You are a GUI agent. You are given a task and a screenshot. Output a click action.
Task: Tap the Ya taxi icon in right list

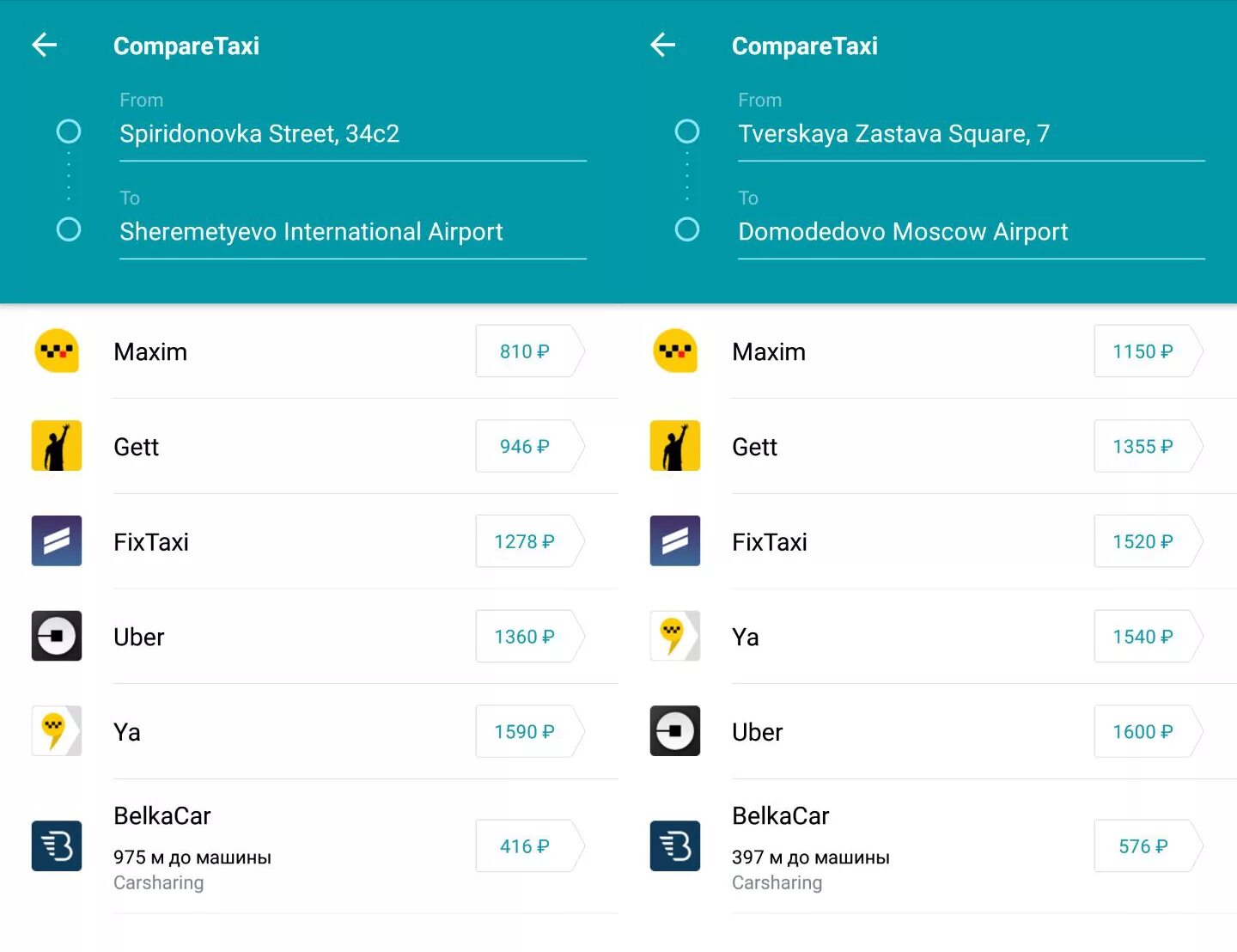click(675, 636)
